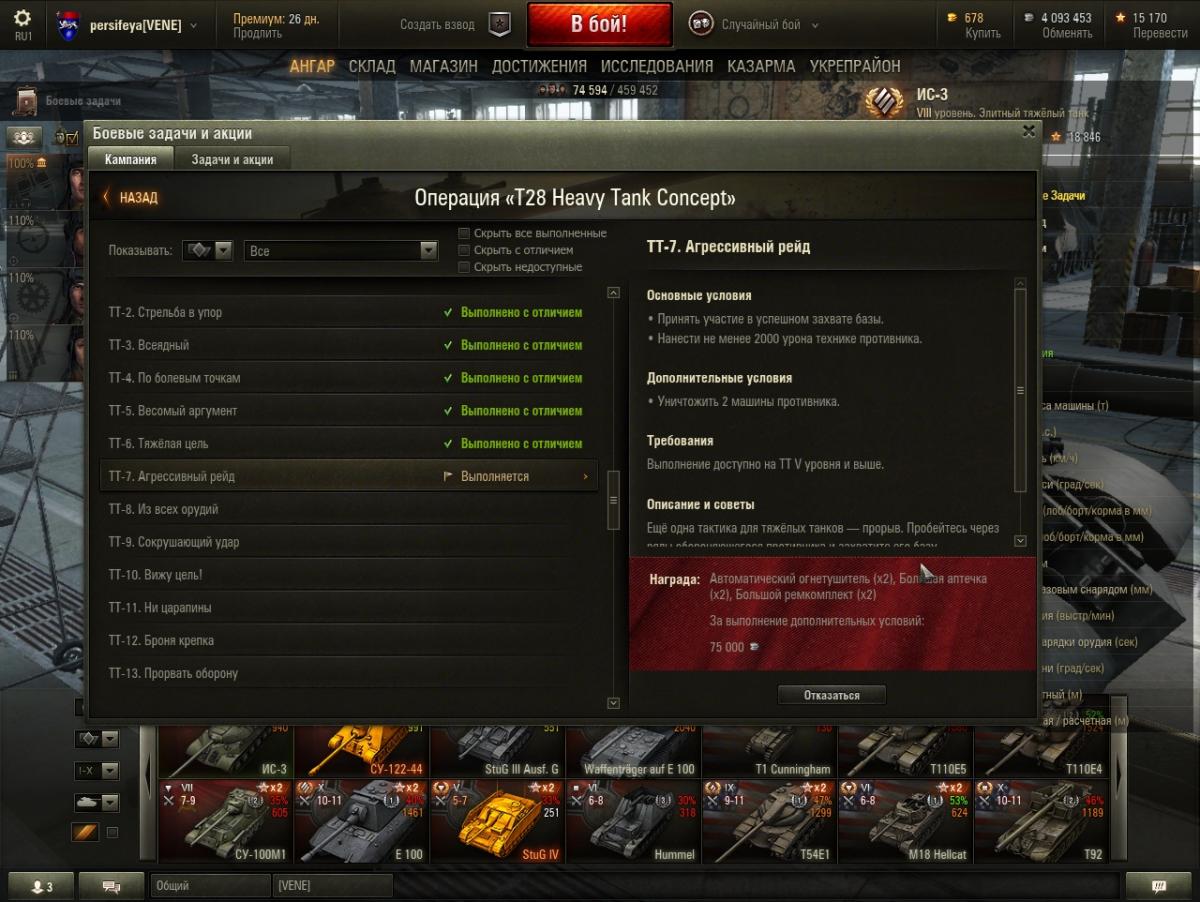Enable Скрыть все выполненные checkbox
Screen dimensions: 1200x902
pos(464,233)
